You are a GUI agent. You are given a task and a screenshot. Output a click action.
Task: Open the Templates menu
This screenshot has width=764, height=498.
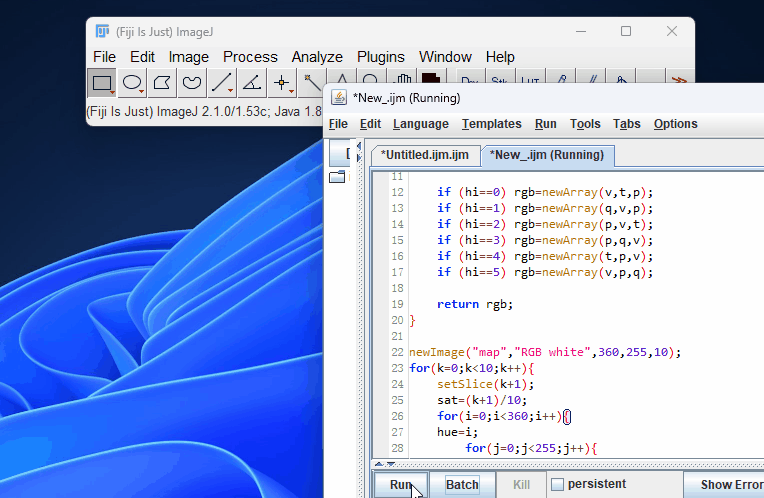click(x=492, y=124)
